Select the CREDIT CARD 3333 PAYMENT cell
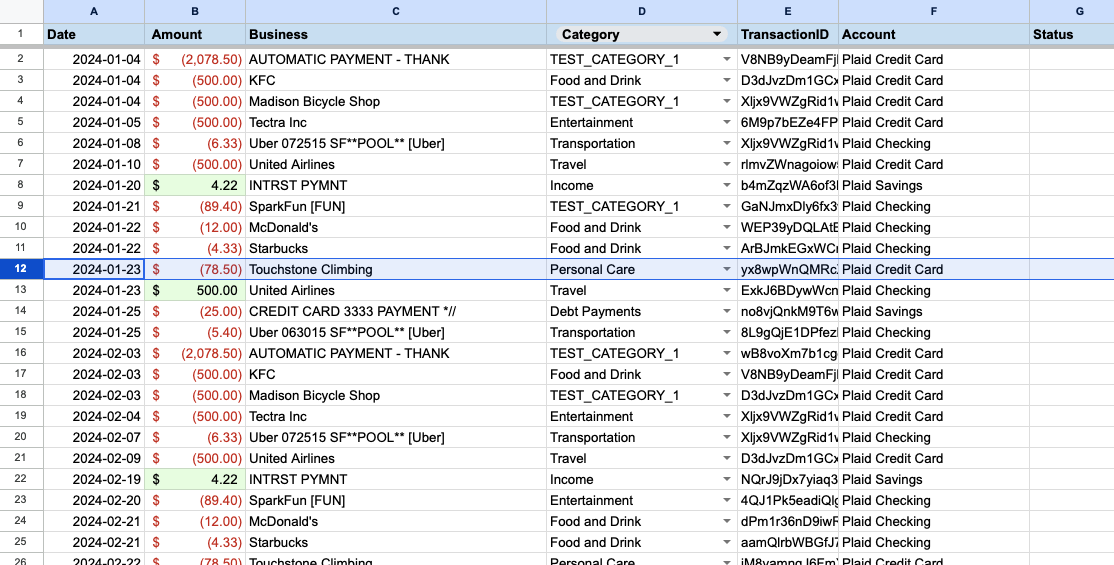Screen dimensions: 1114x565 click(395, 312)
